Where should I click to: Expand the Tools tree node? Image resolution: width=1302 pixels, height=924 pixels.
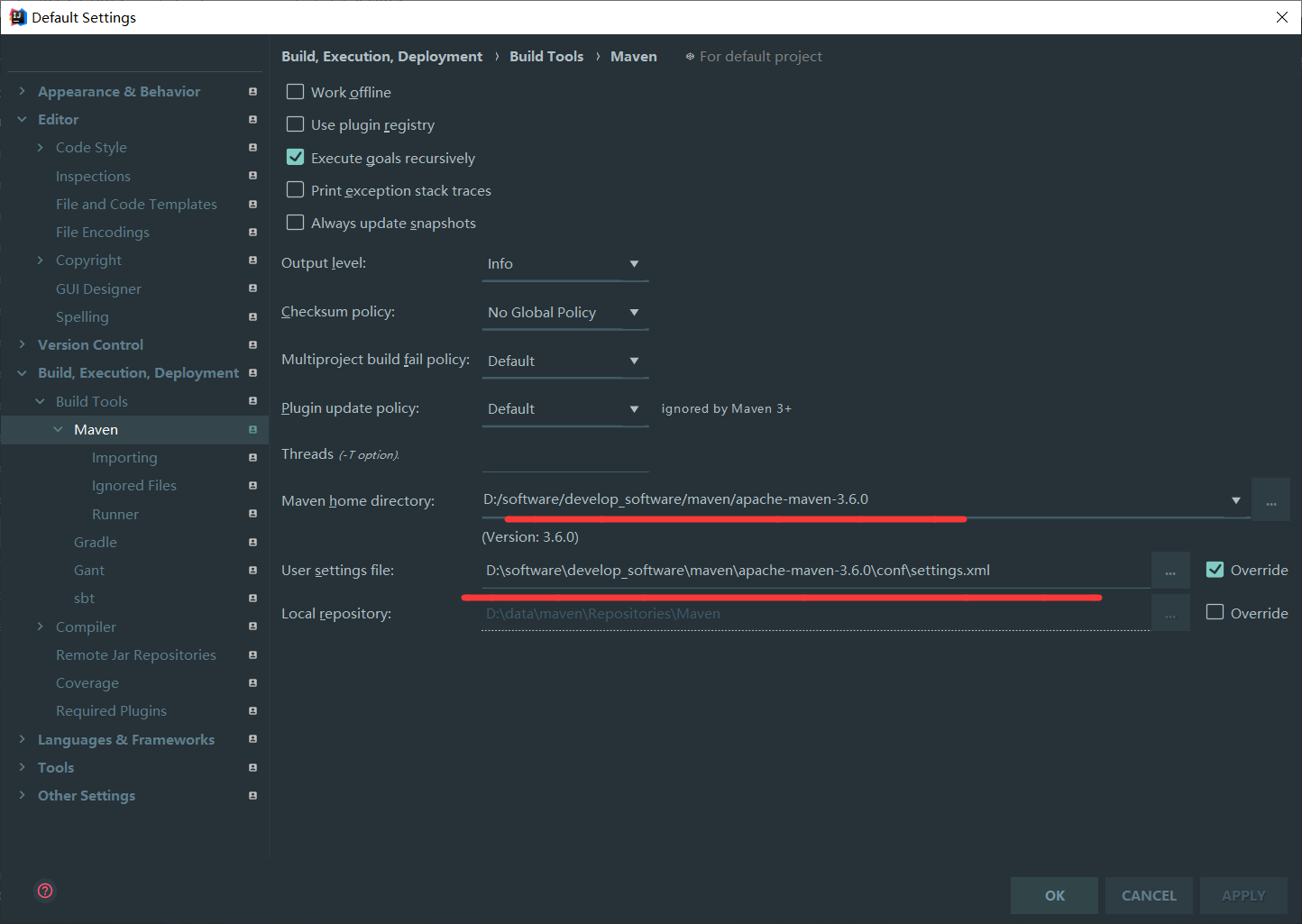click(x=23, y=768)
